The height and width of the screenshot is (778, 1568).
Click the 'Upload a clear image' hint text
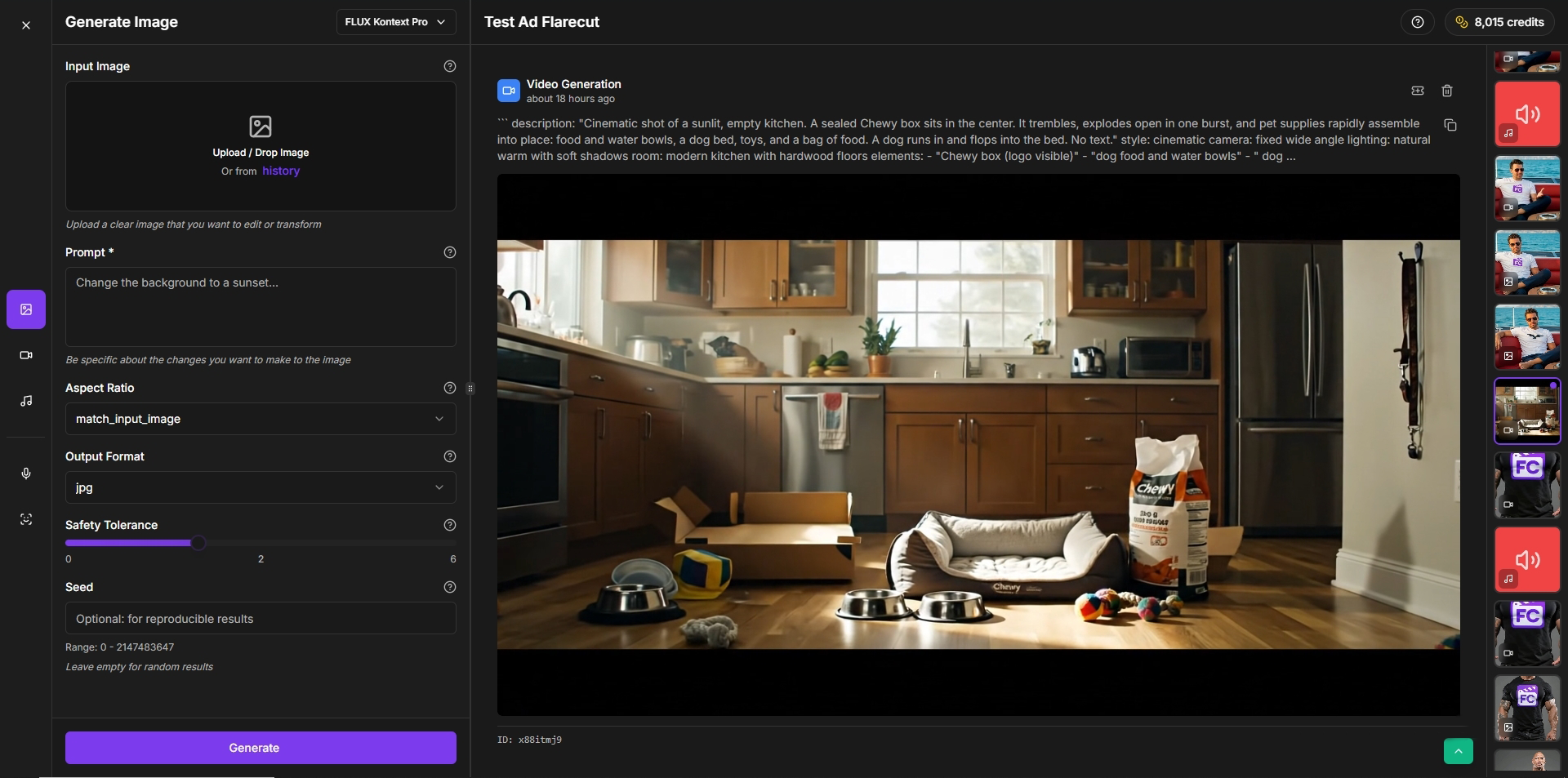coord(194,225)
